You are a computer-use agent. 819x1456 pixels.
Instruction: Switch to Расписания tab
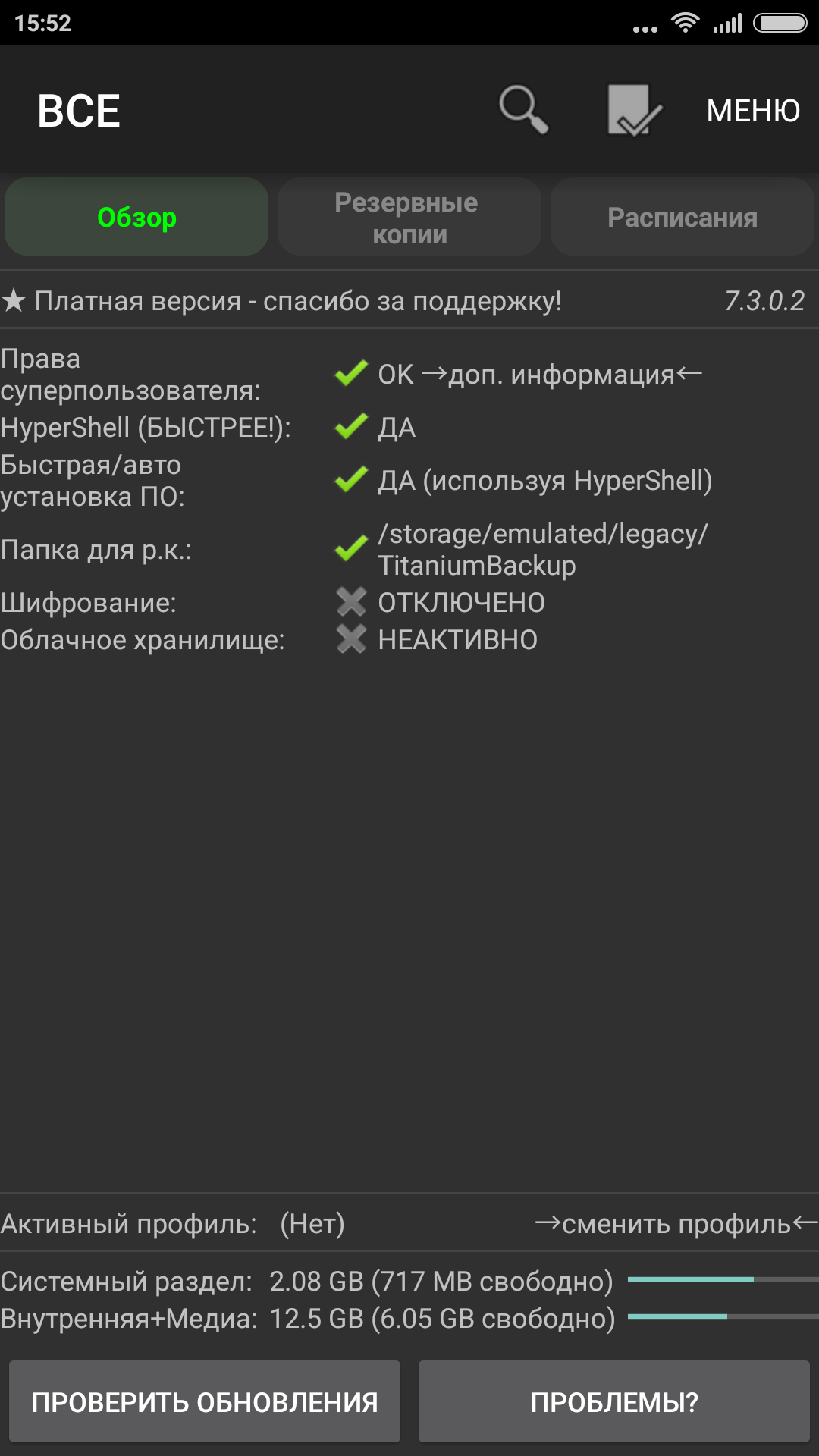[682, 218]
